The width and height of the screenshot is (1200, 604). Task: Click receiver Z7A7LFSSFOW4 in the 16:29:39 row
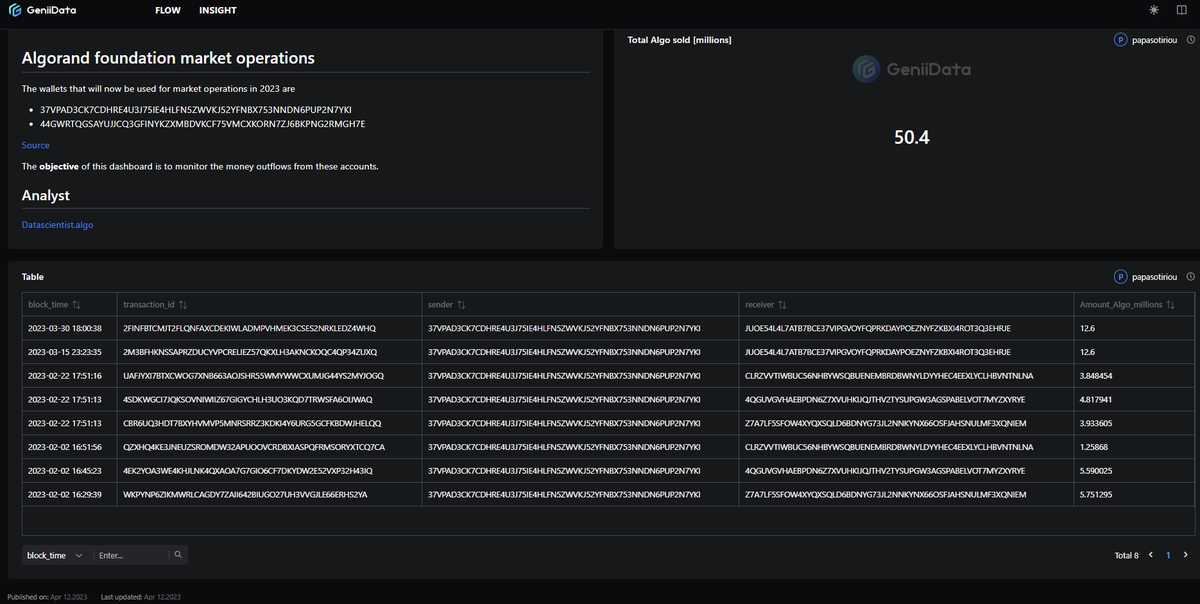pyautogui.click(x=885, y=494)
